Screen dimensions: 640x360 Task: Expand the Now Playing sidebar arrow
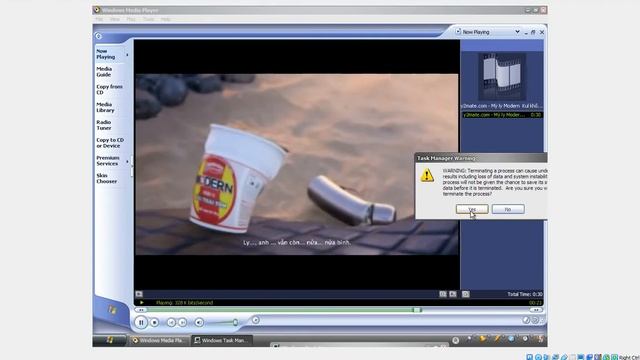[127, 54]
